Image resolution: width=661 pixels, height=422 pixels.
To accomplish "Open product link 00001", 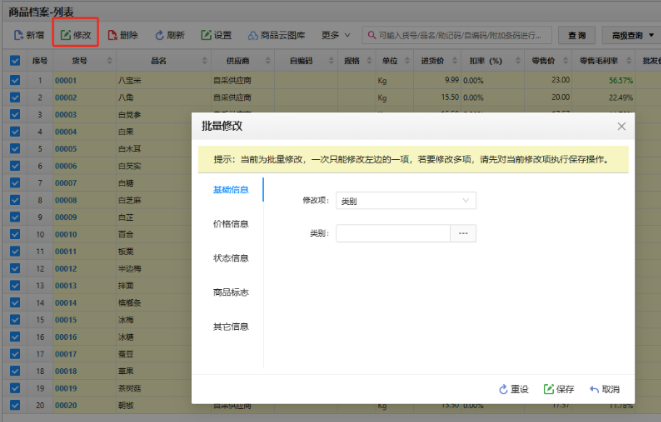I will pyautogui.click(x=66, y=80).
